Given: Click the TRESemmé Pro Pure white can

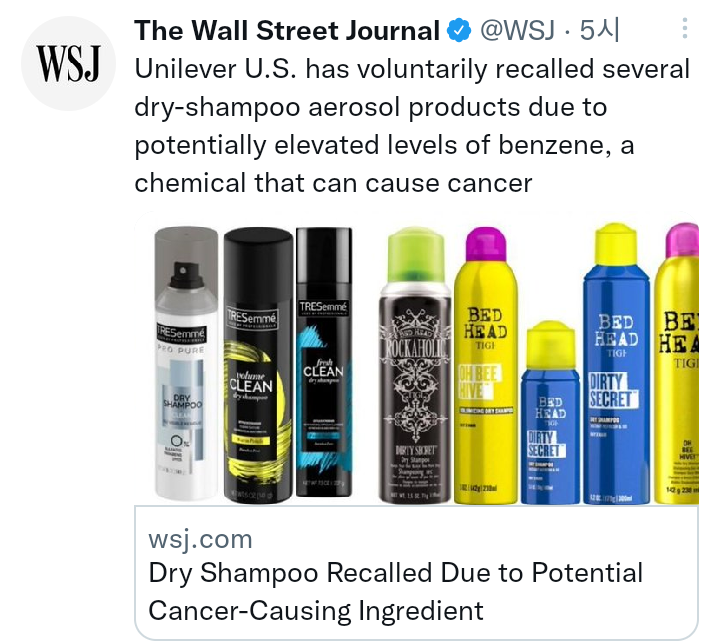Looking at the screenshot, I should coord(186,363).
